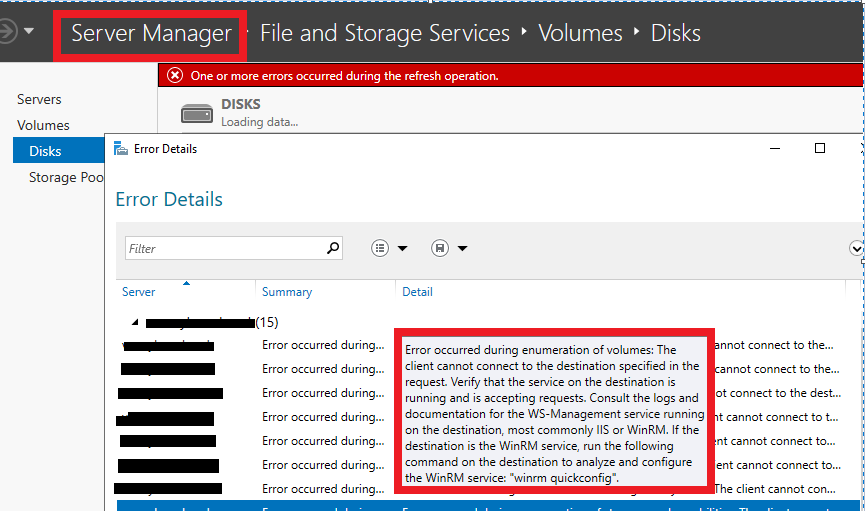The height and width of the screenshot is (511, 865).
Task: Sort by the Server column header
Action: pos(138,291)
